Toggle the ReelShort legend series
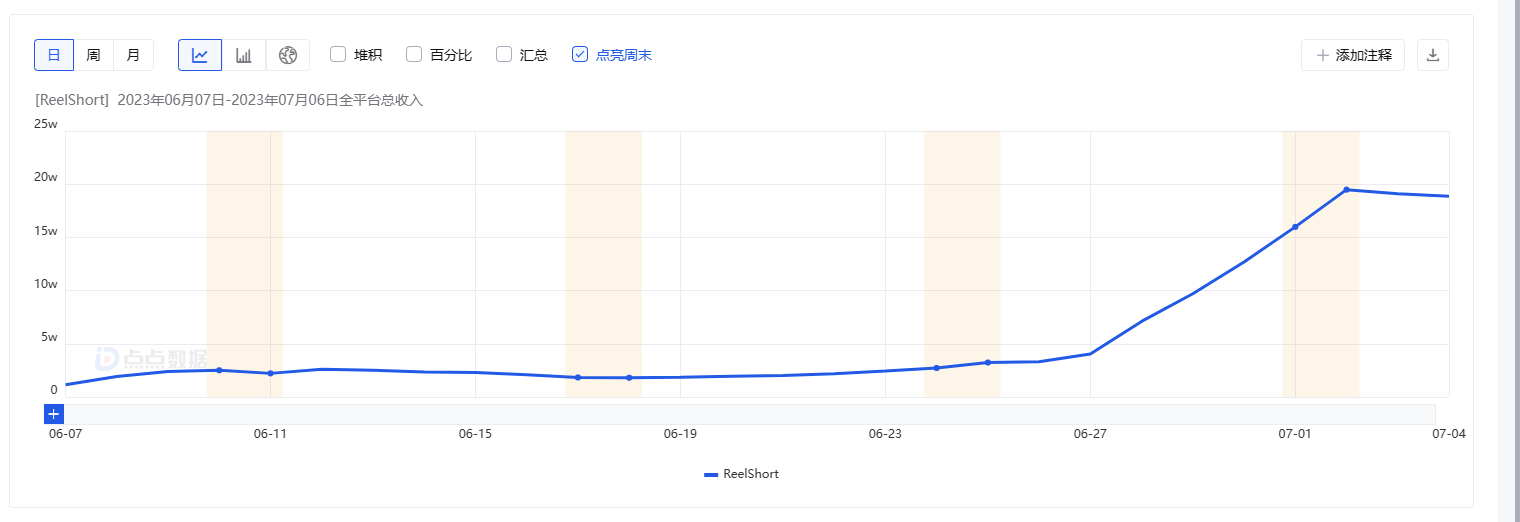 (741, 474)
